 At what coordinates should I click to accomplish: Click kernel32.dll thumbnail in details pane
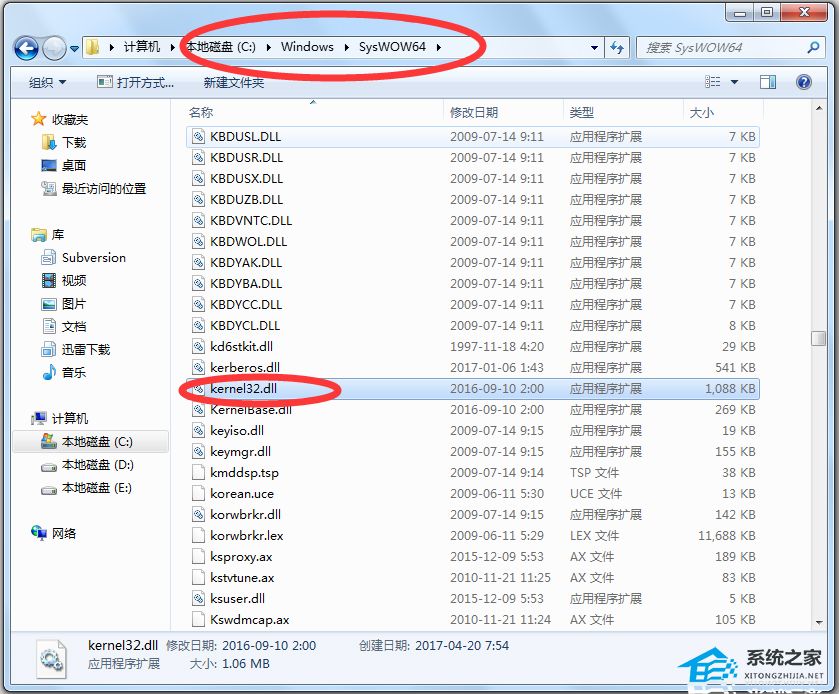[52, 658]
